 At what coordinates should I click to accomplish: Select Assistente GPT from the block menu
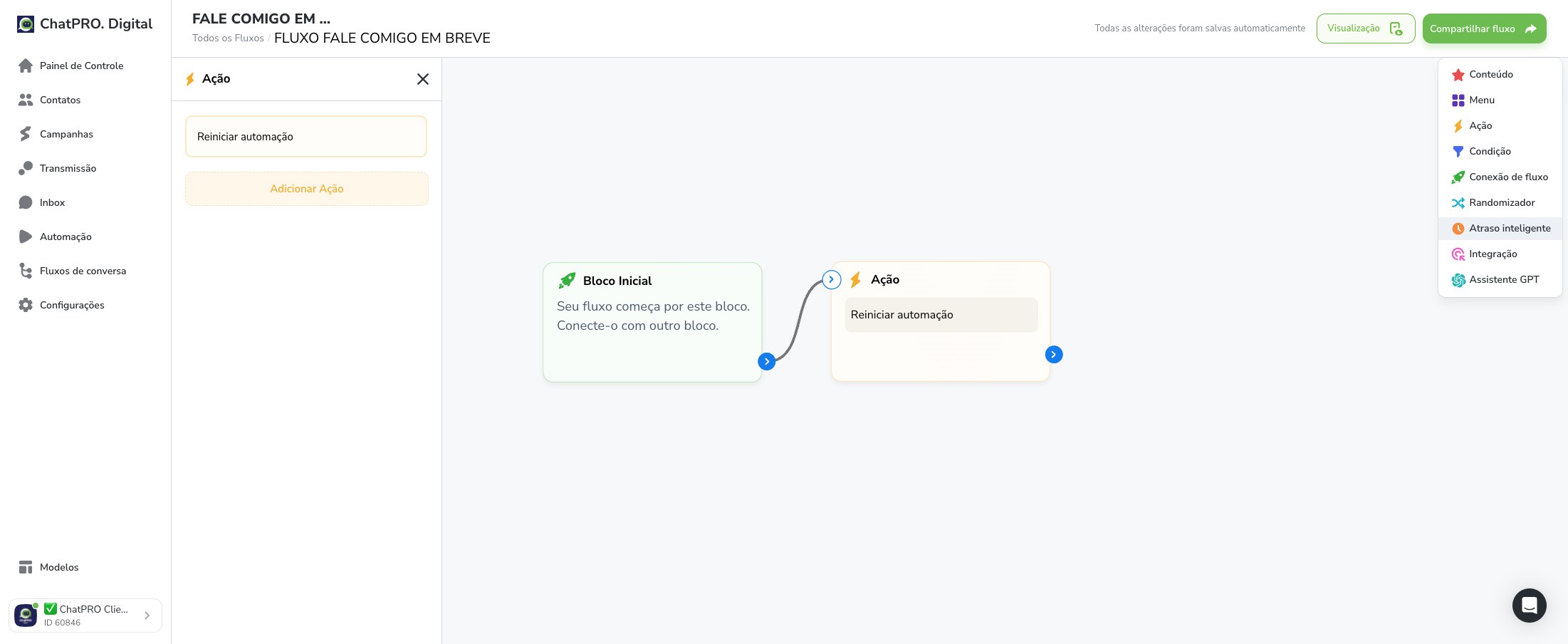click(1500, 280)
